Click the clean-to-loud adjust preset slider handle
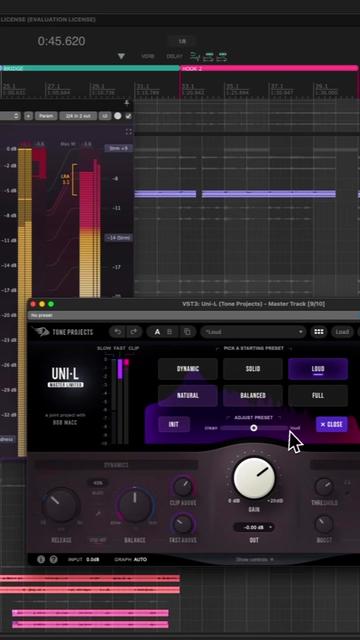360x640 pixels. click(x=254, y=428)
